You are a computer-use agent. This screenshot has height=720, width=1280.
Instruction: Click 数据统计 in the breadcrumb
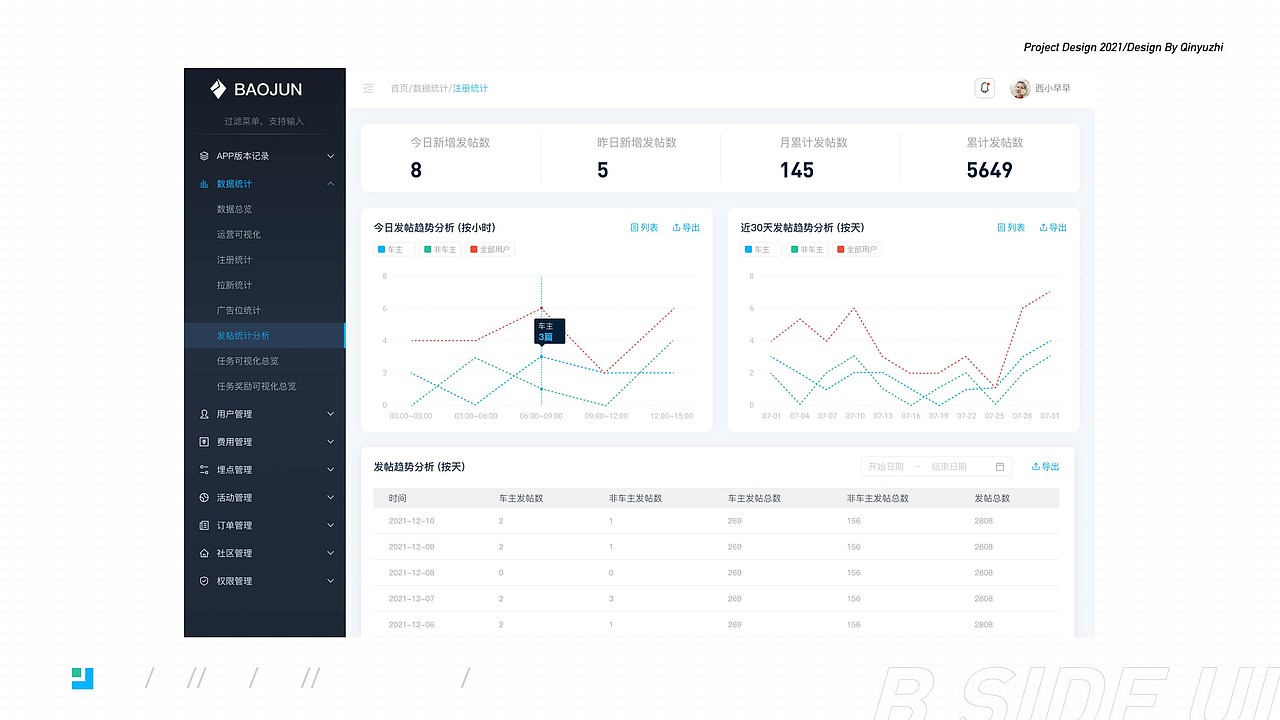coord(431,89)
